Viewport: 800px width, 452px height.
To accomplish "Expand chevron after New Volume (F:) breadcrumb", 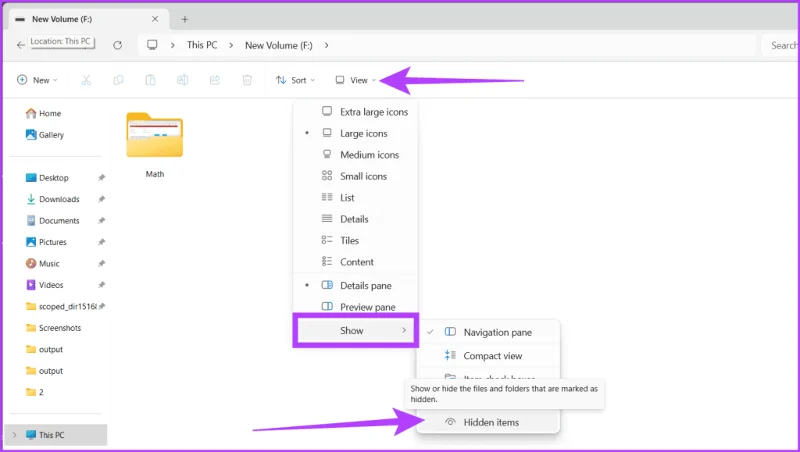I will click(327, 45).
